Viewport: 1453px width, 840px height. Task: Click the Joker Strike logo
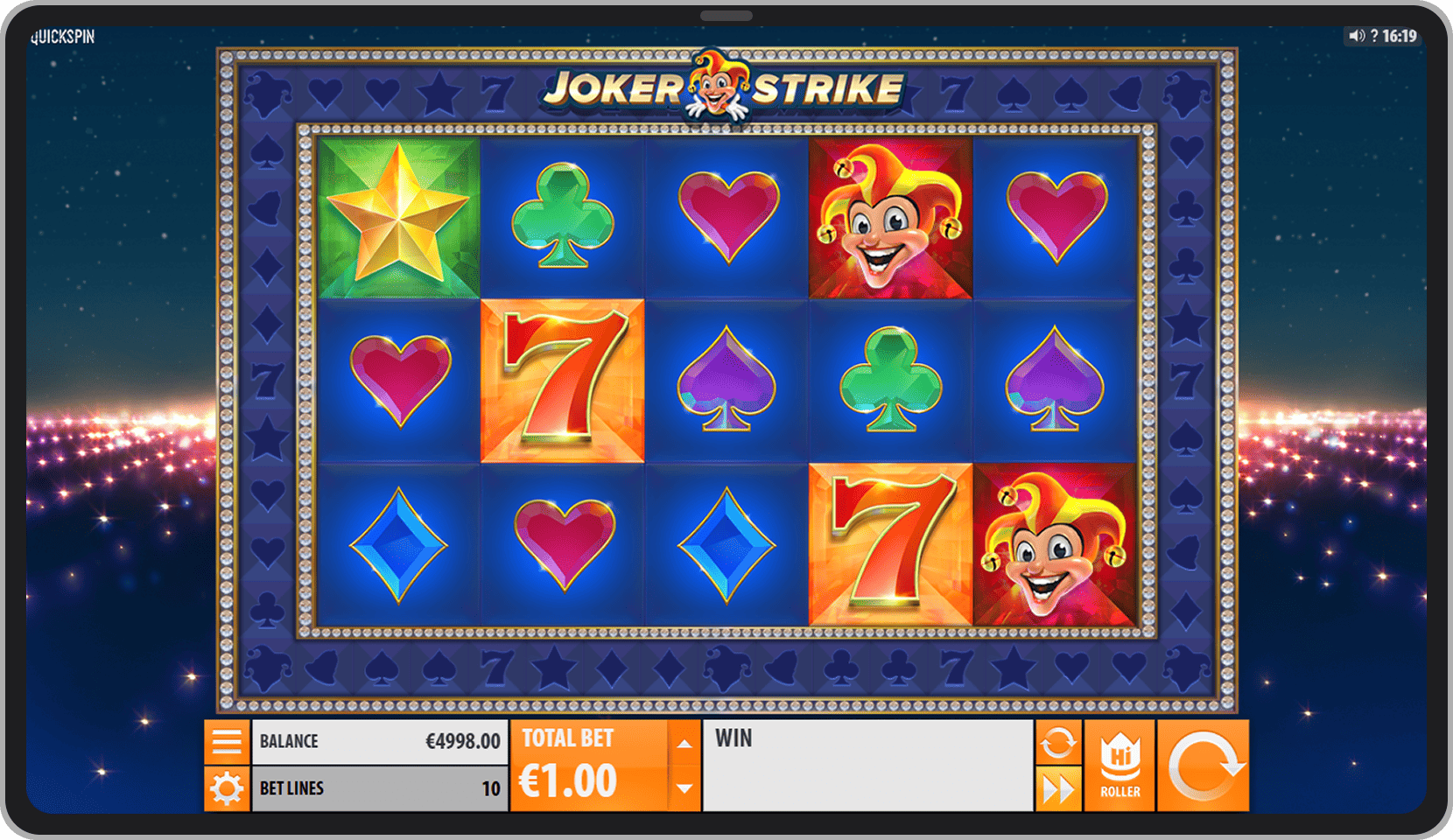[x=723, y=87]
